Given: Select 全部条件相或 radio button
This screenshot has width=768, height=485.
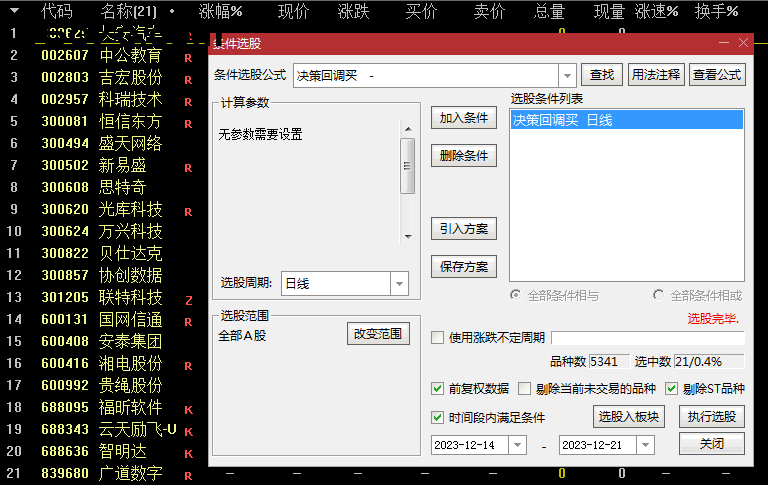Looking at the screenshot, I should (658, 295).
